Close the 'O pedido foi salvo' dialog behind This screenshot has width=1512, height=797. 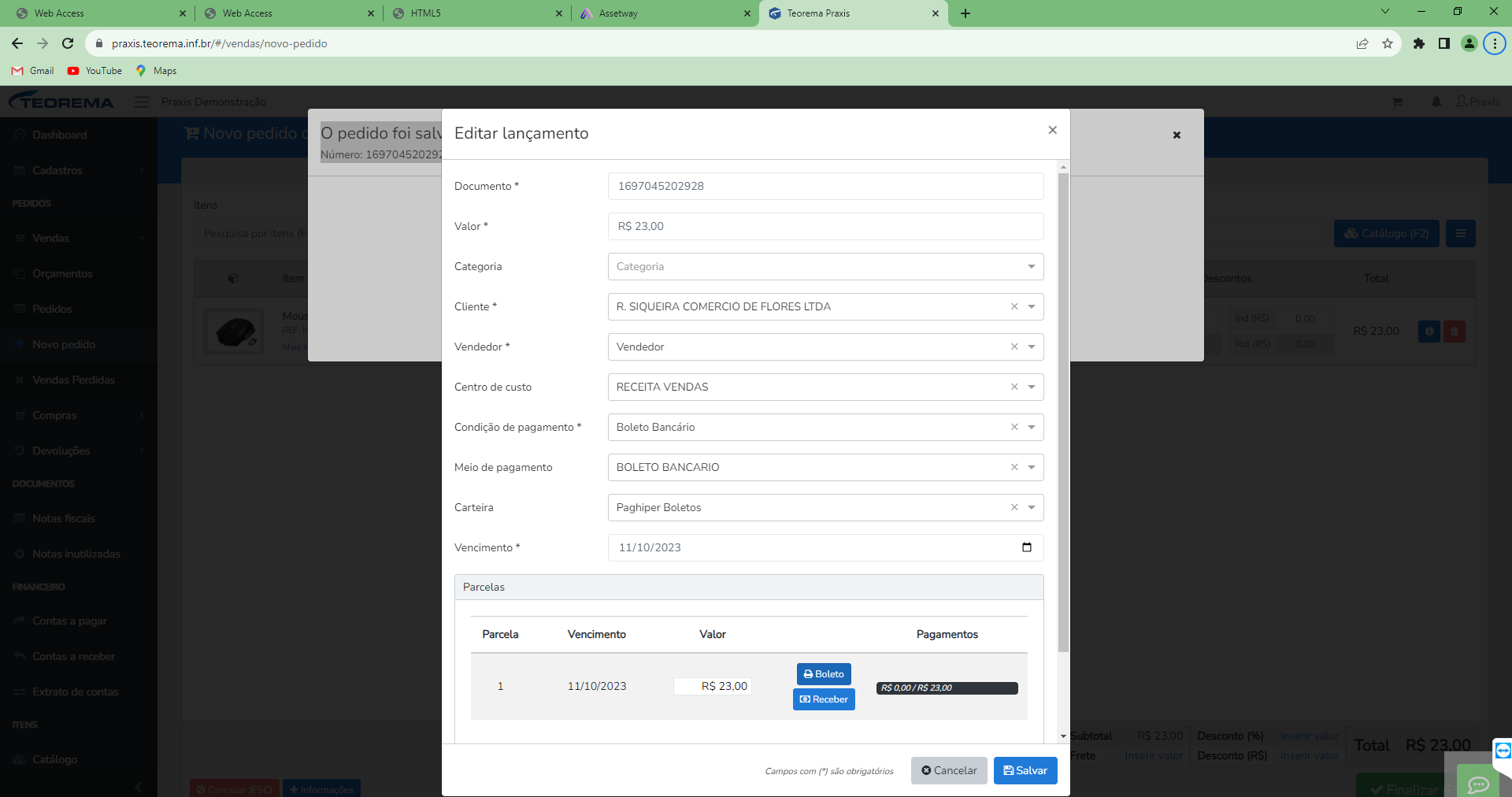1177,135
